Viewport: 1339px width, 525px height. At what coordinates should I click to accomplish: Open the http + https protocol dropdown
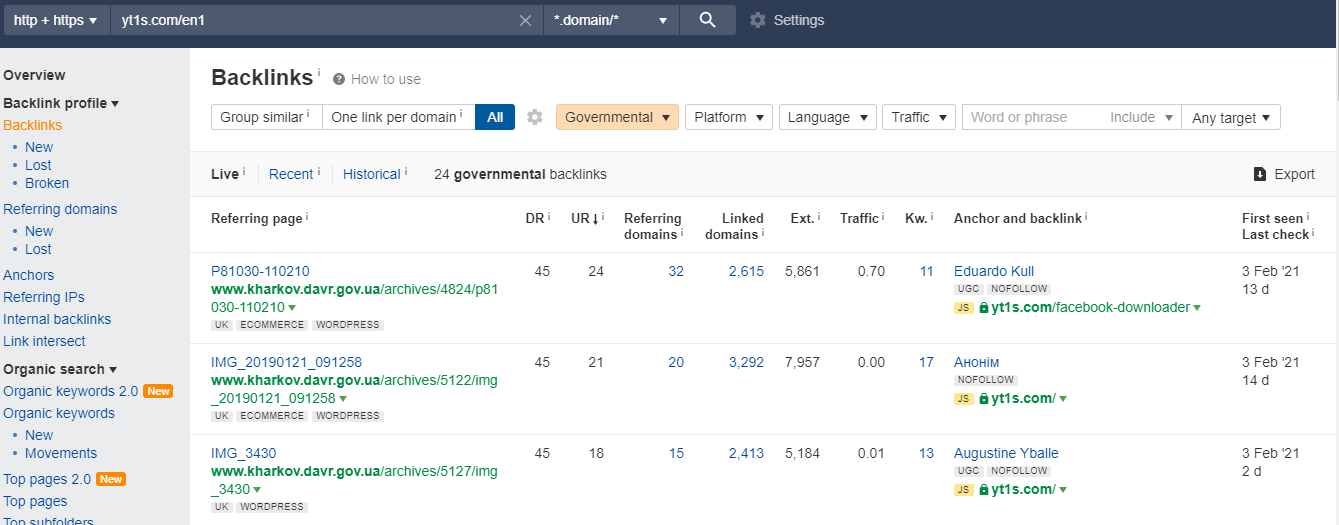pyautogui.click(x=55, y=20)
